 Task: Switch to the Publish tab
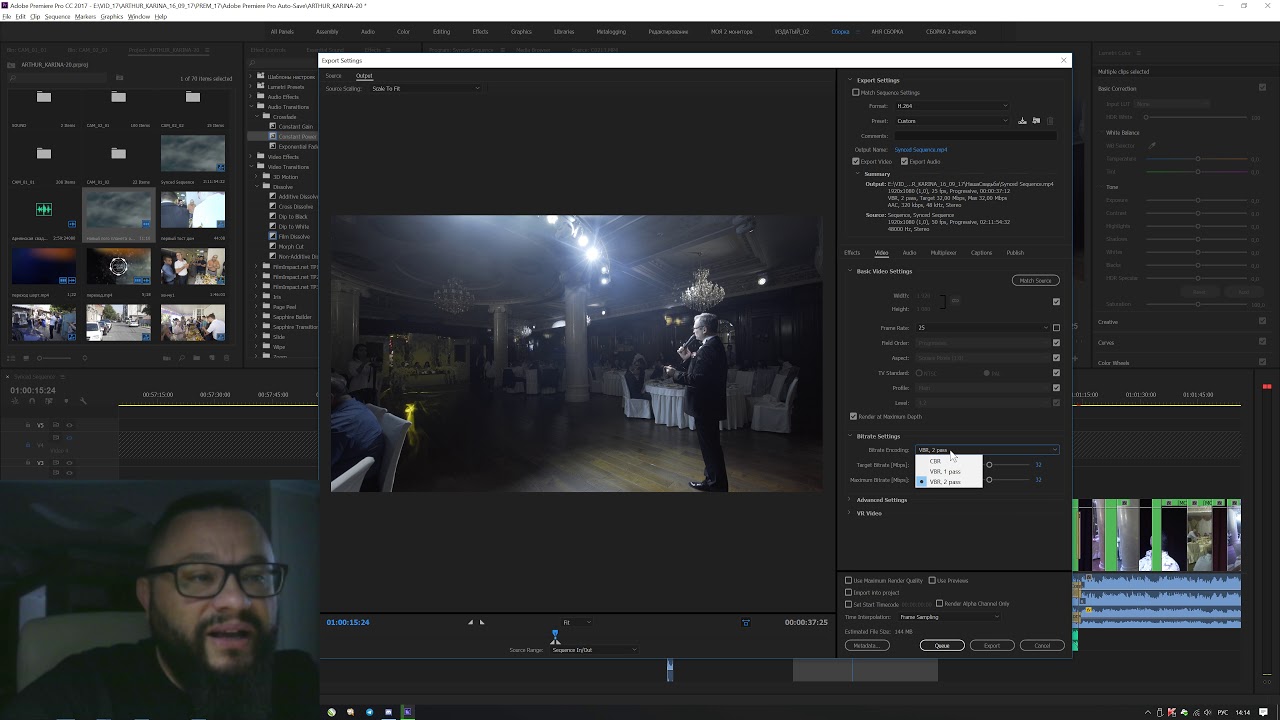click(1015, 253)
